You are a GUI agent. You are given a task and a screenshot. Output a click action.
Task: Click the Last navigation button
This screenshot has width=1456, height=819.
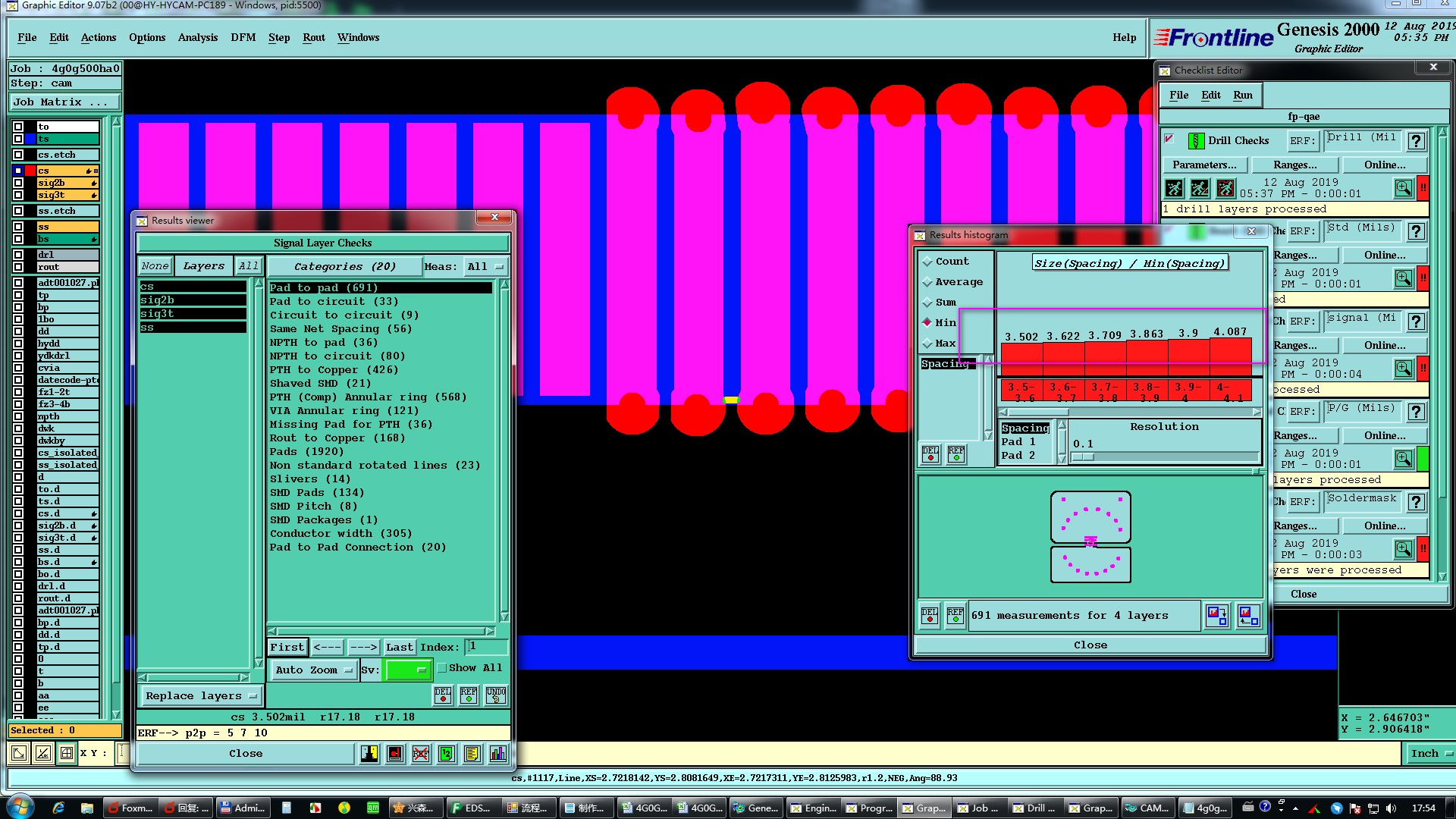pyautogui.click(x=399, y=647)
